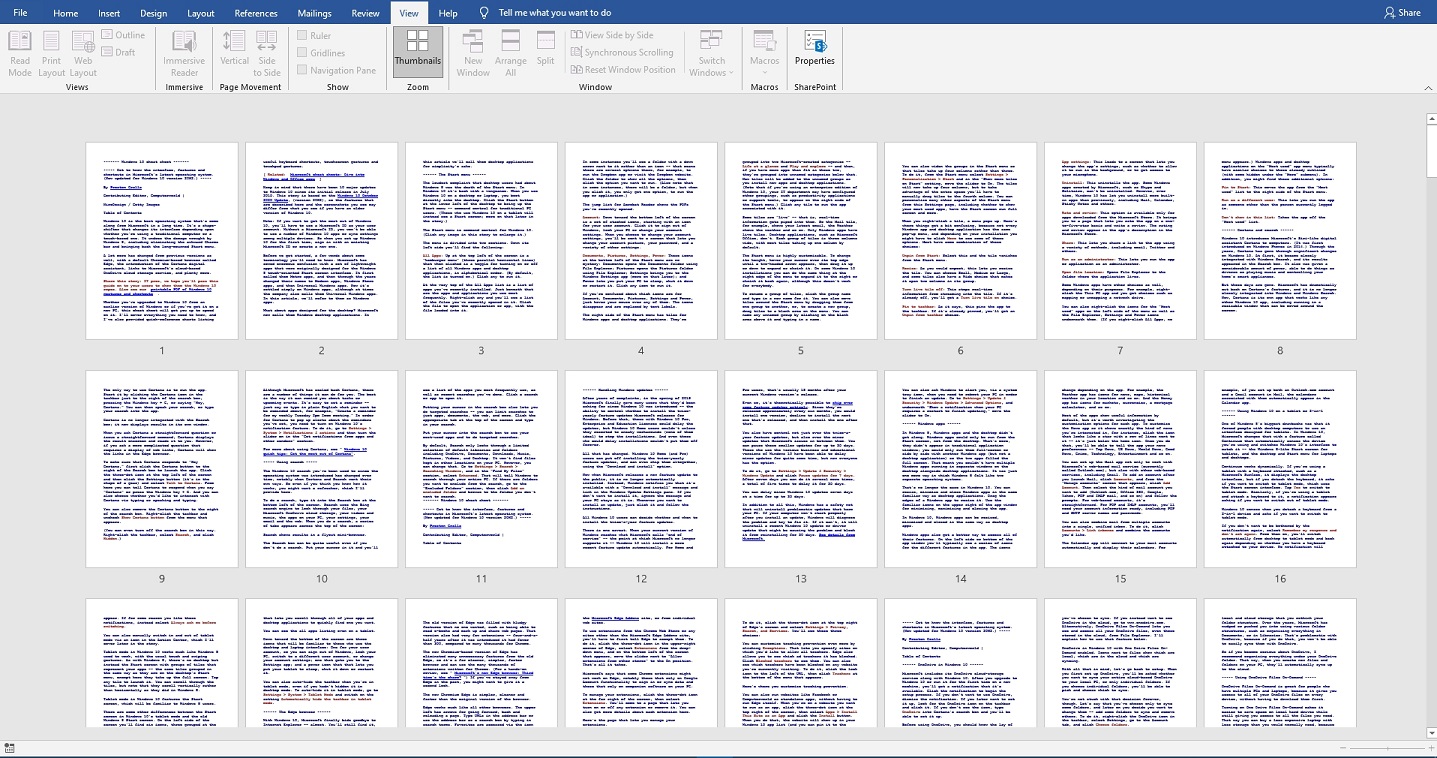Click Tell me what you want to do

555,13
